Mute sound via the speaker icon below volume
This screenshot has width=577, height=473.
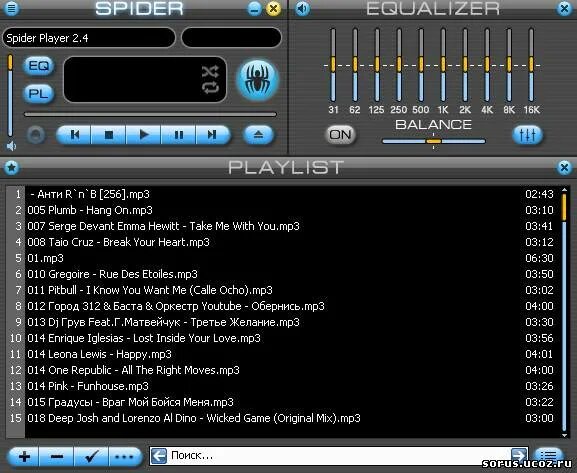pos(11,146)
